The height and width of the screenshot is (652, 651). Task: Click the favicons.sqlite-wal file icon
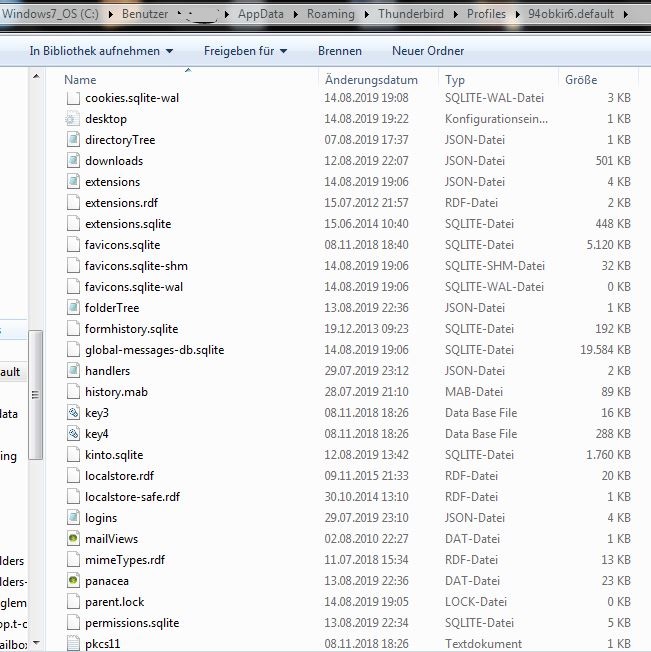73,287
